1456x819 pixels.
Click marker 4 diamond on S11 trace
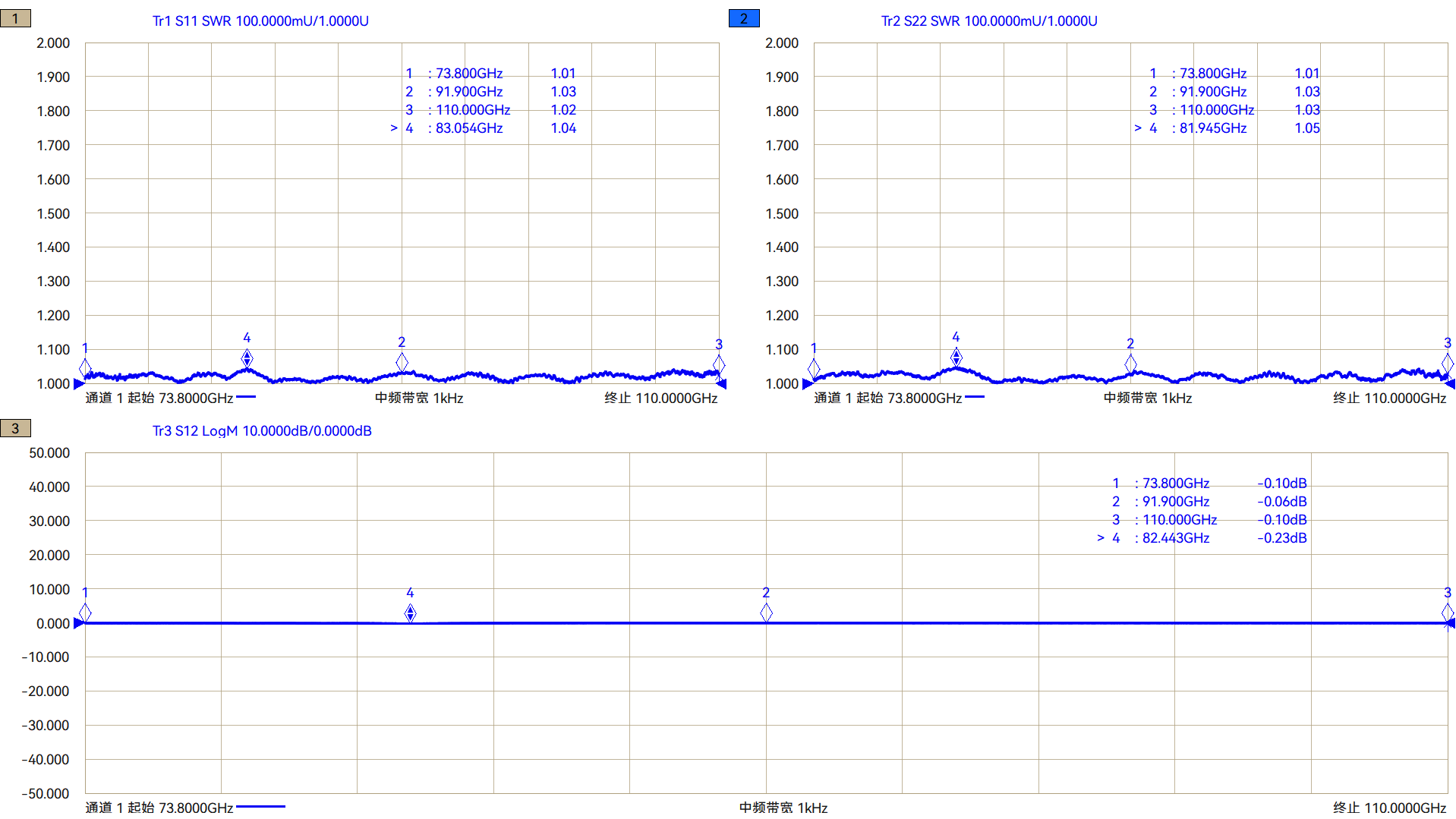tap(247, 358)
